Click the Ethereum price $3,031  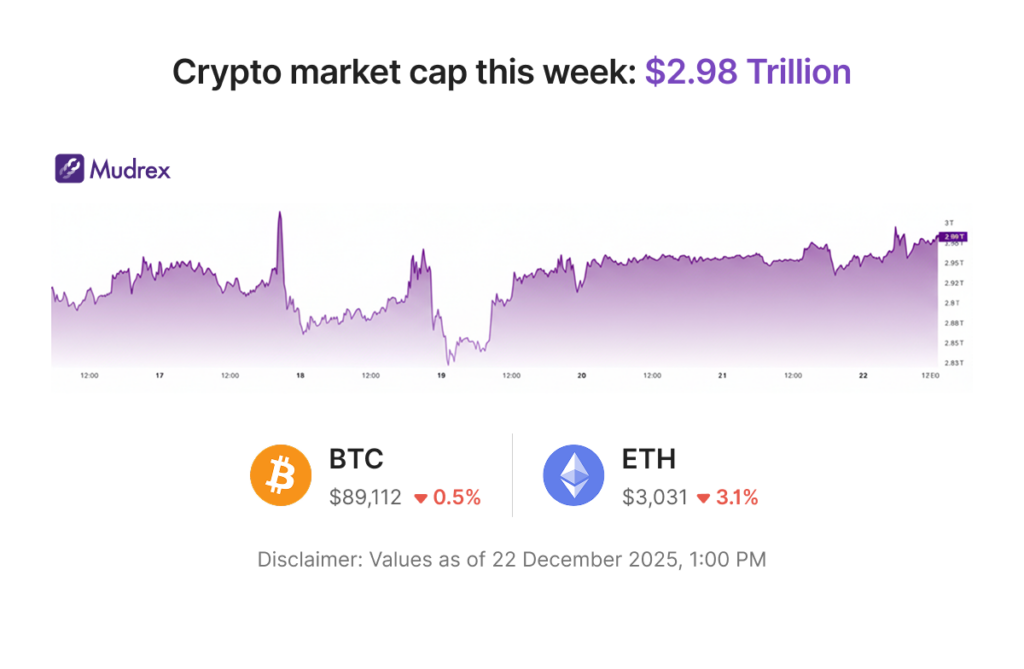pos(654,497)
